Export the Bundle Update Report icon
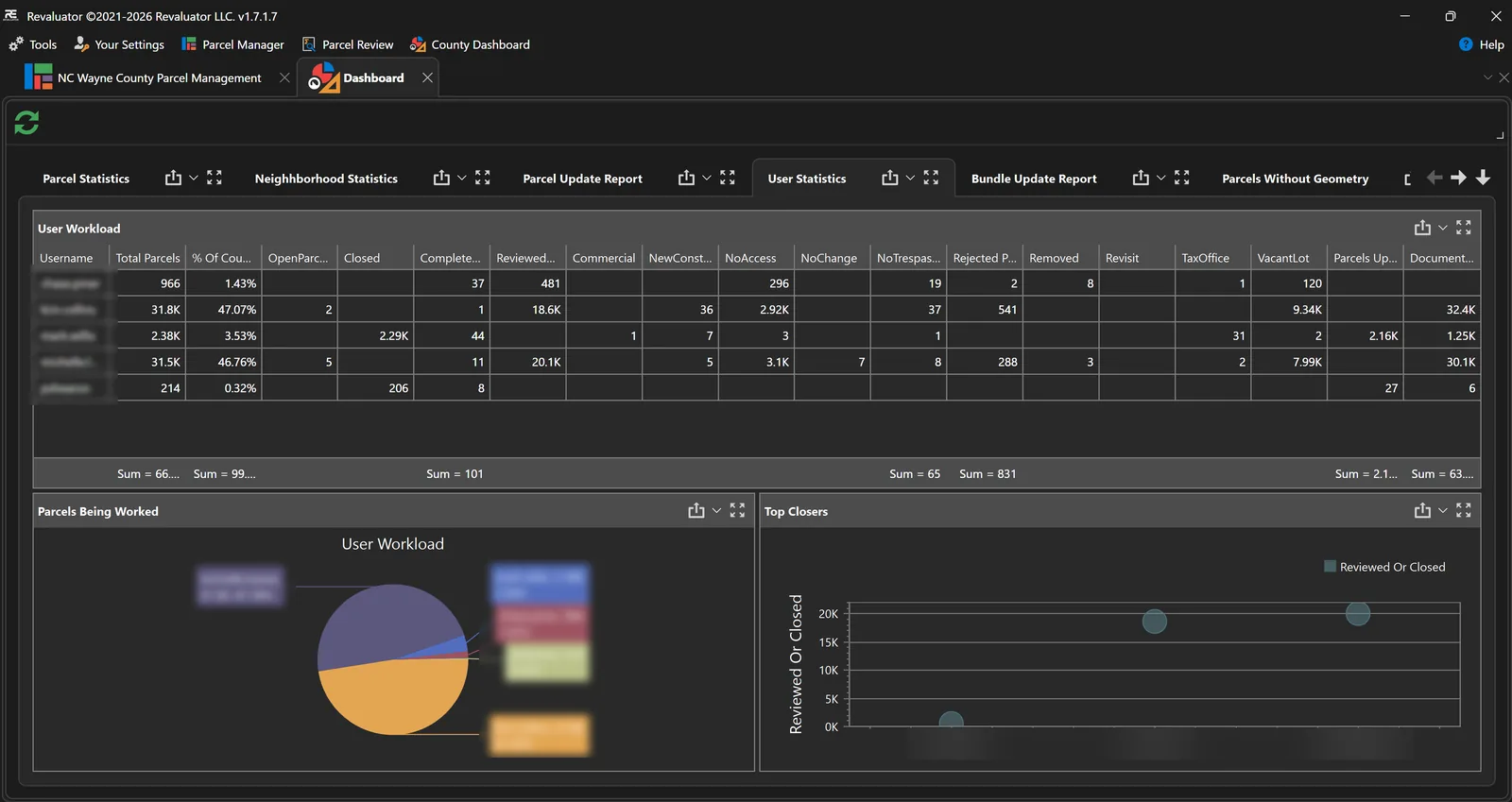The image size is (1512, 802). pyautogui.click(x=1141, y=178)
